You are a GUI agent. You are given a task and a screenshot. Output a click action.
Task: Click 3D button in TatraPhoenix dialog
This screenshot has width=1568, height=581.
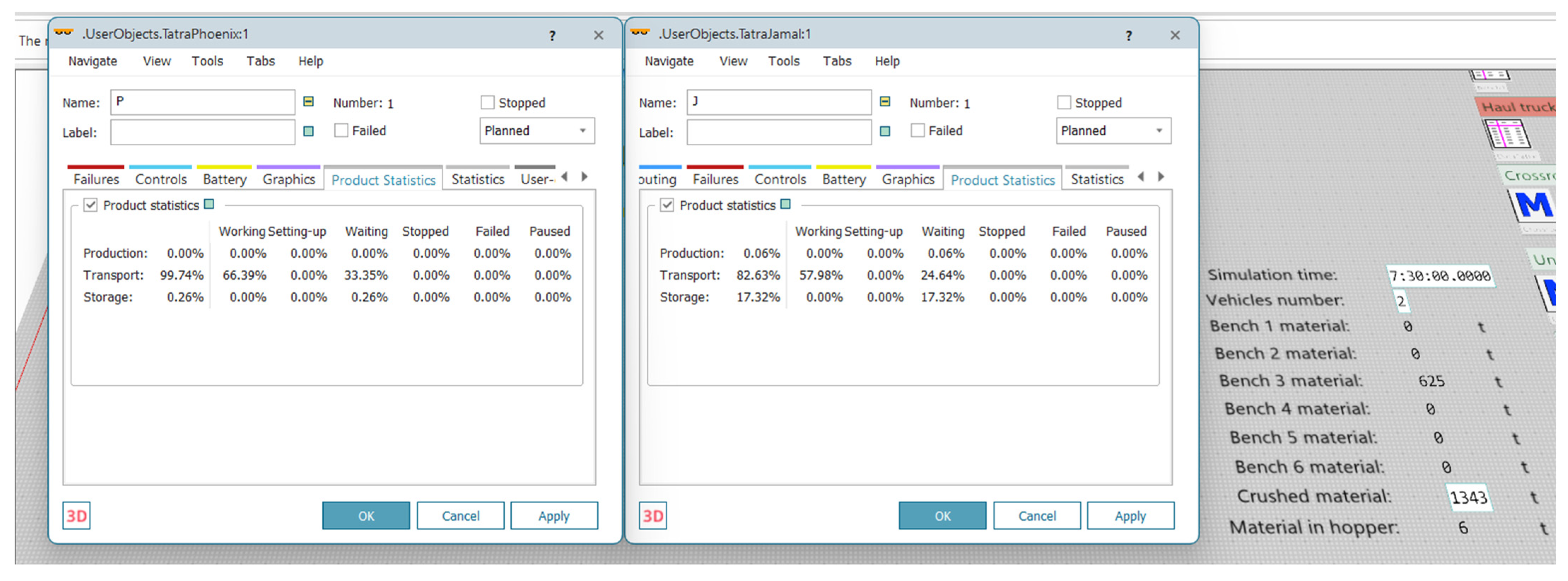pyautogui.click(x=76, y=516)
